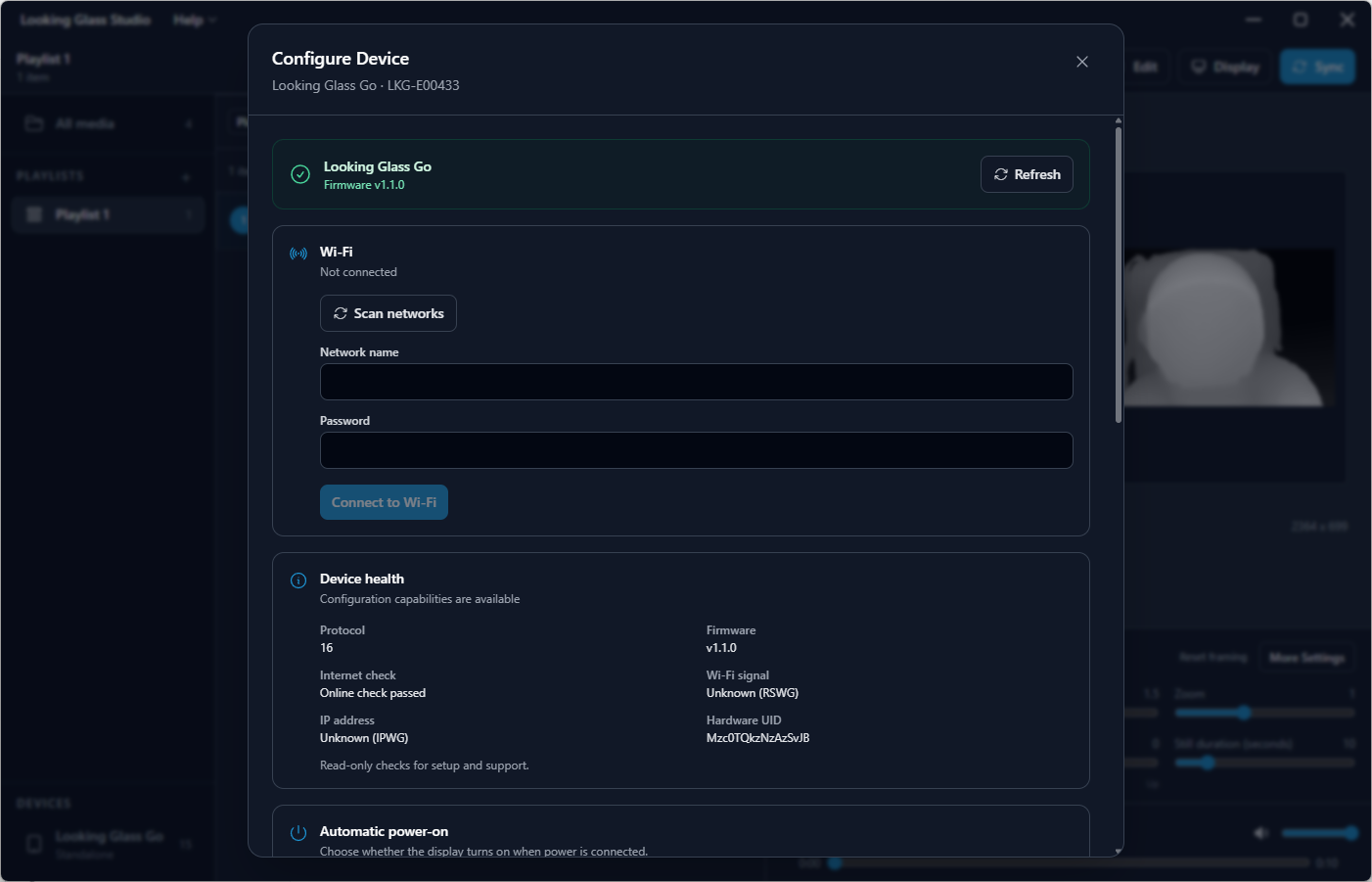
Task: Click the Refresh button for the device
Action: 1027,174
